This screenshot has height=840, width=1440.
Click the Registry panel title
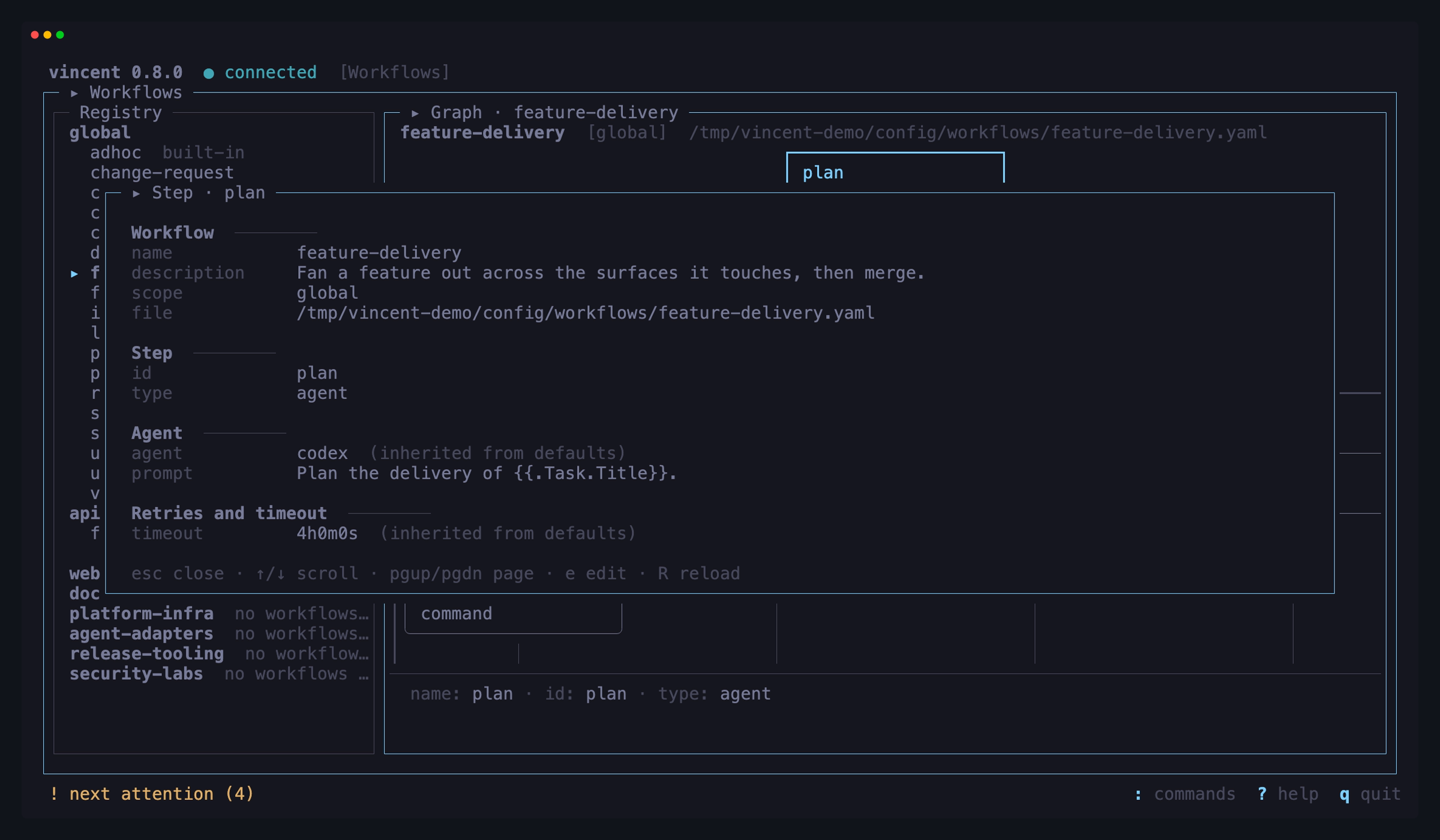[121, 113]
